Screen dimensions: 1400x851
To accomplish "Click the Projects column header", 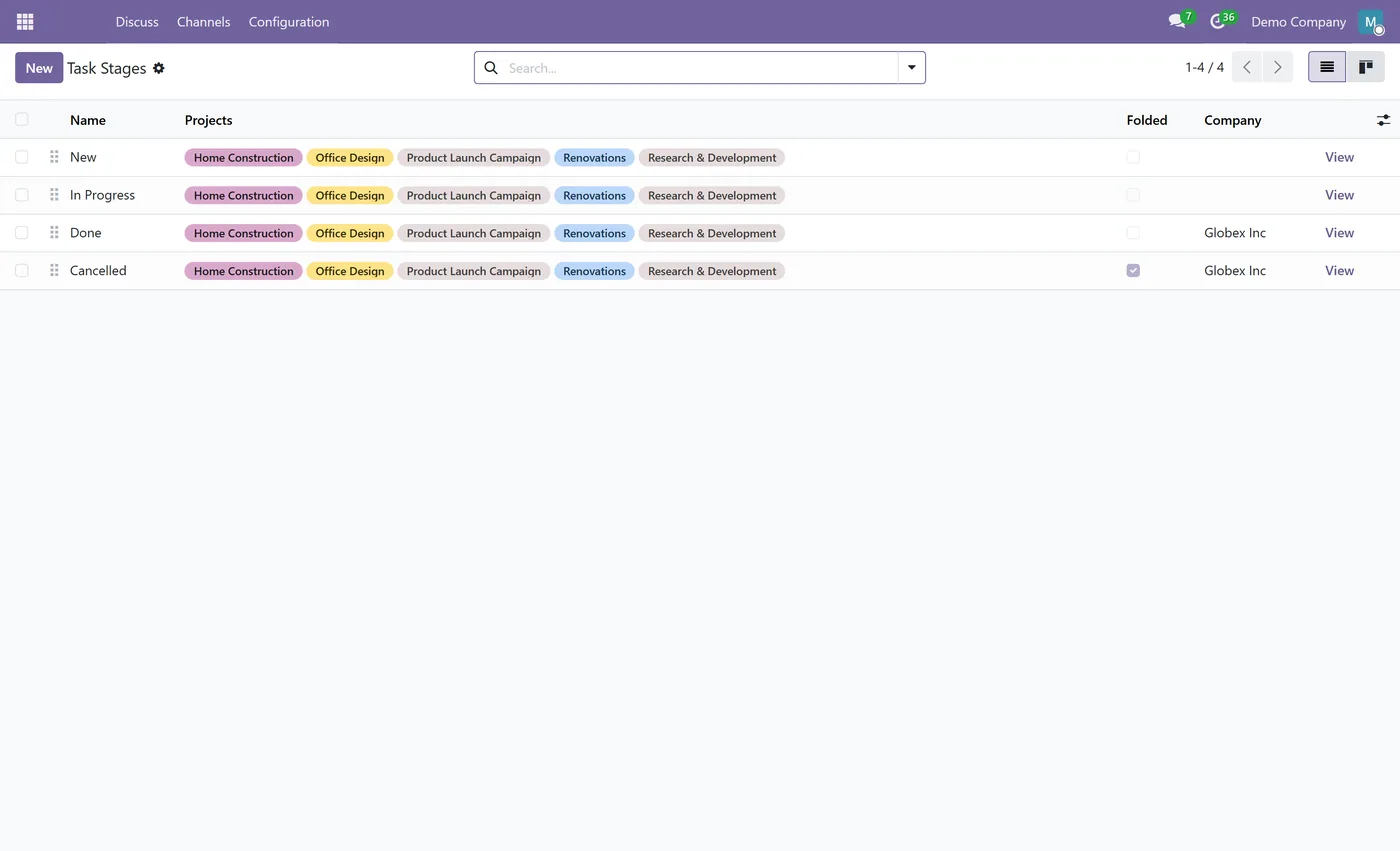I will [208, 120].
